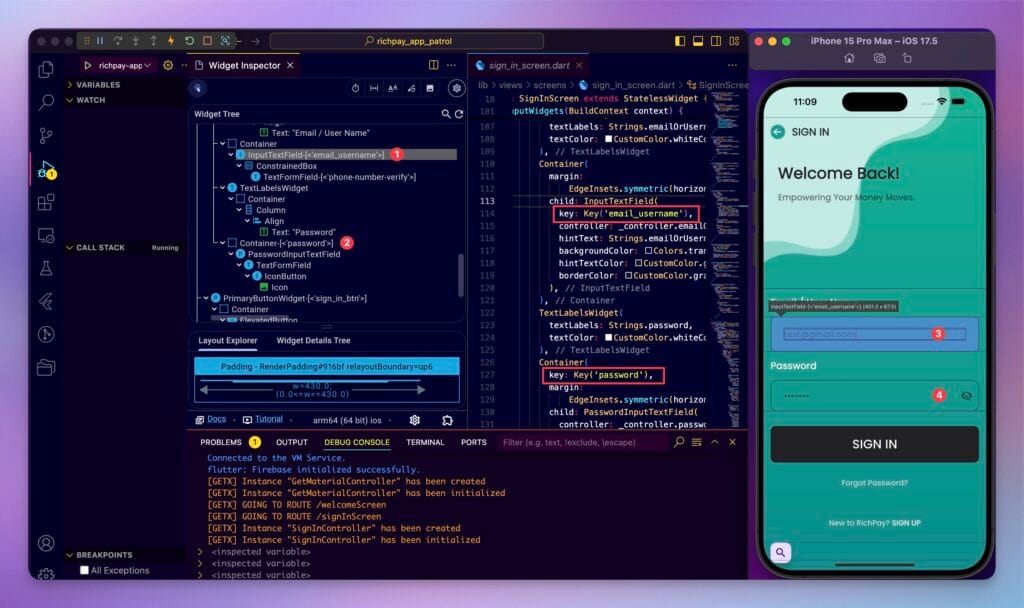This screenshot has width=1024, height=608.
Task: Open the Widget Details Tree tab
Action: pyautogui.click(x=313, y=340)
